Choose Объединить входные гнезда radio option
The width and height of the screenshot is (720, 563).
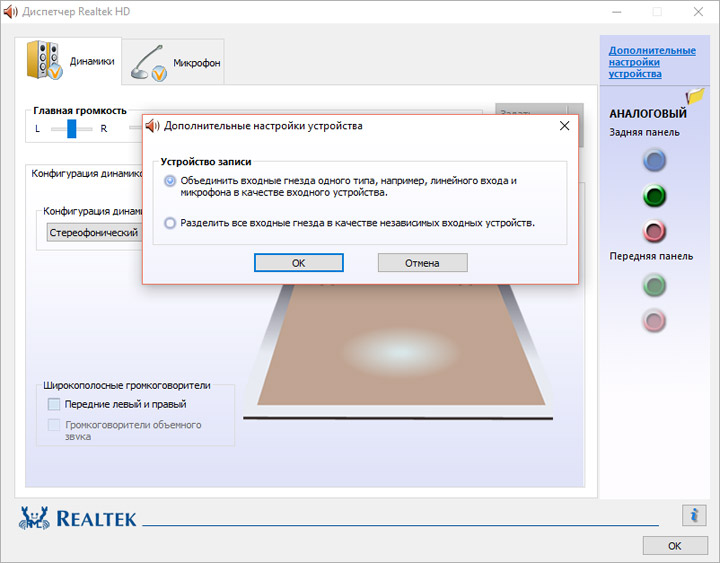(x=170, y=181)
